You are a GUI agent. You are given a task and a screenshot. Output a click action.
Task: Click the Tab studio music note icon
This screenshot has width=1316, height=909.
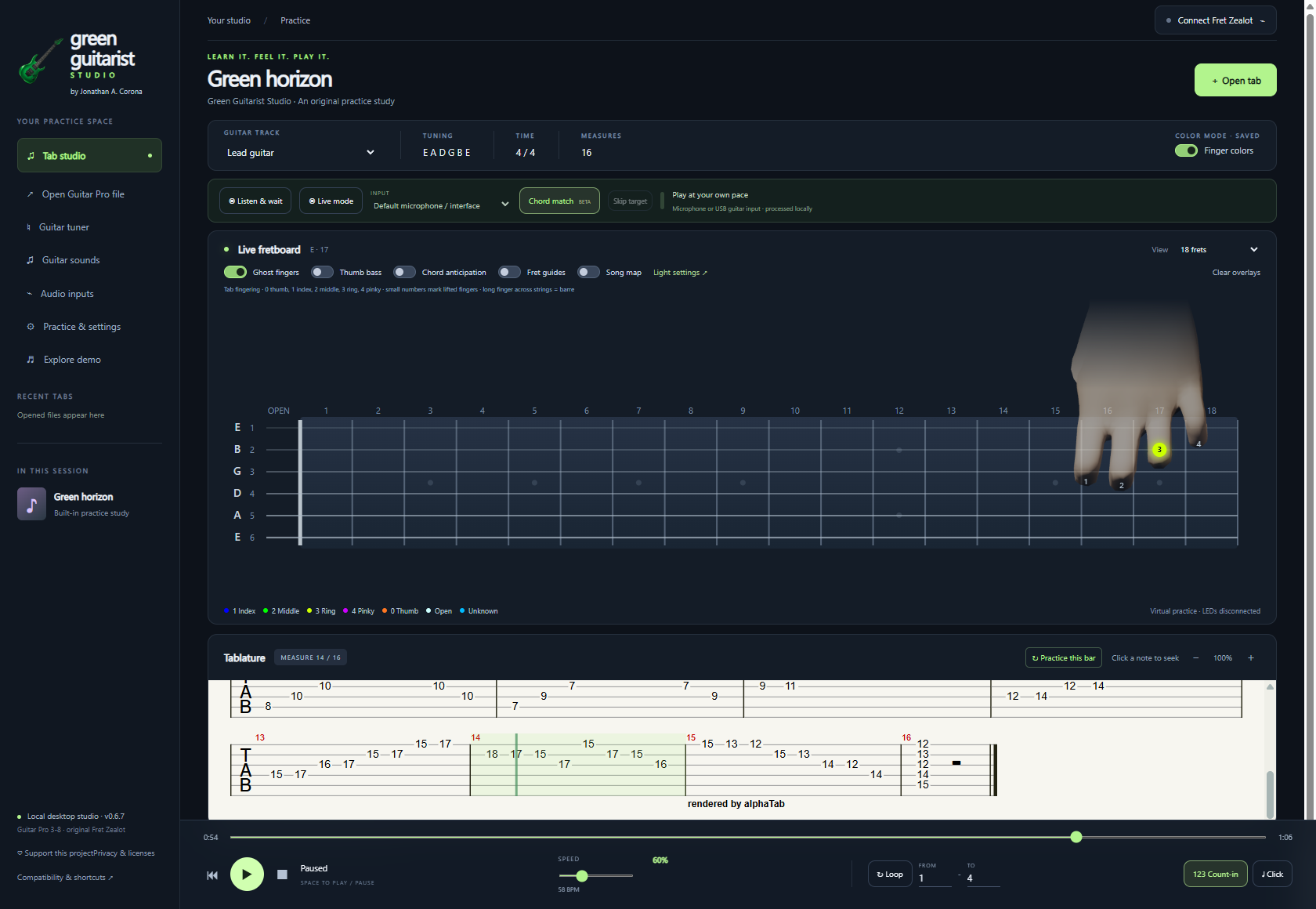tap(31, 156)
